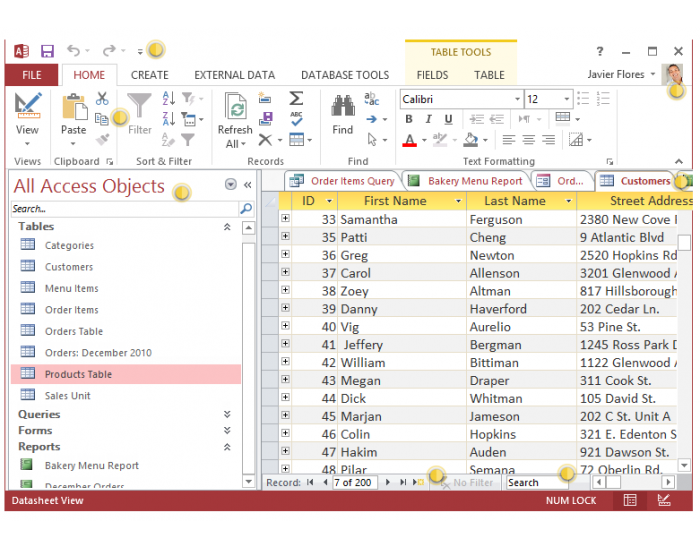
Task: Click the Format Painter brush icon
Action: point(102,140)
